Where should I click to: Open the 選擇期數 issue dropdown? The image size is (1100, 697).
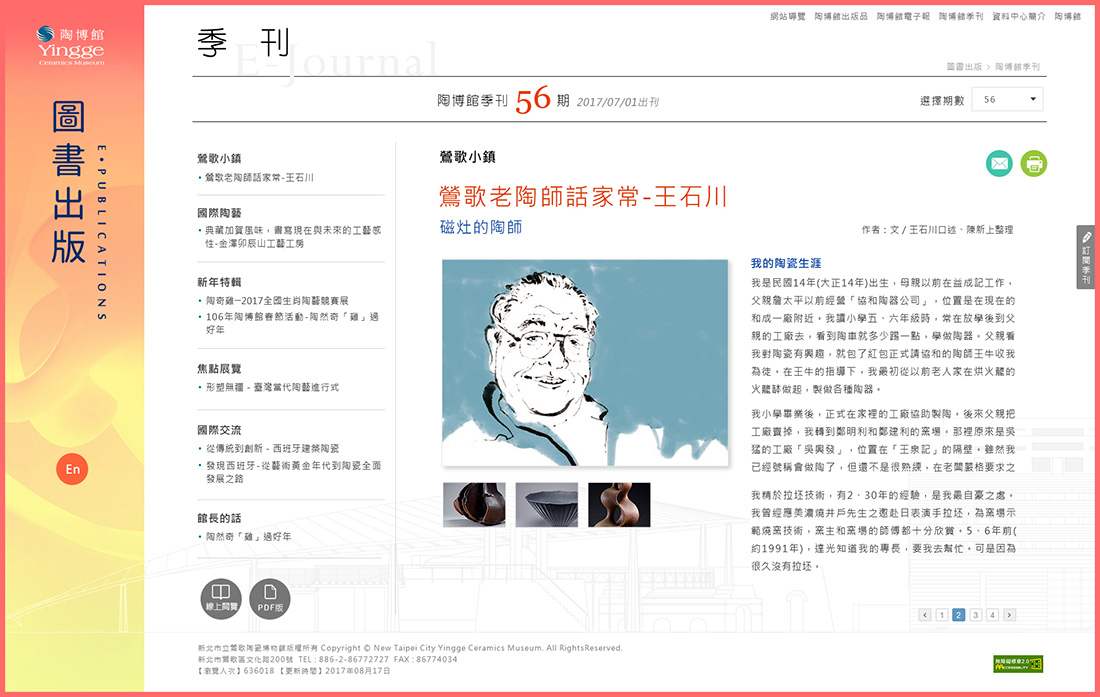pyautogui.click(x=1007, y=100)
